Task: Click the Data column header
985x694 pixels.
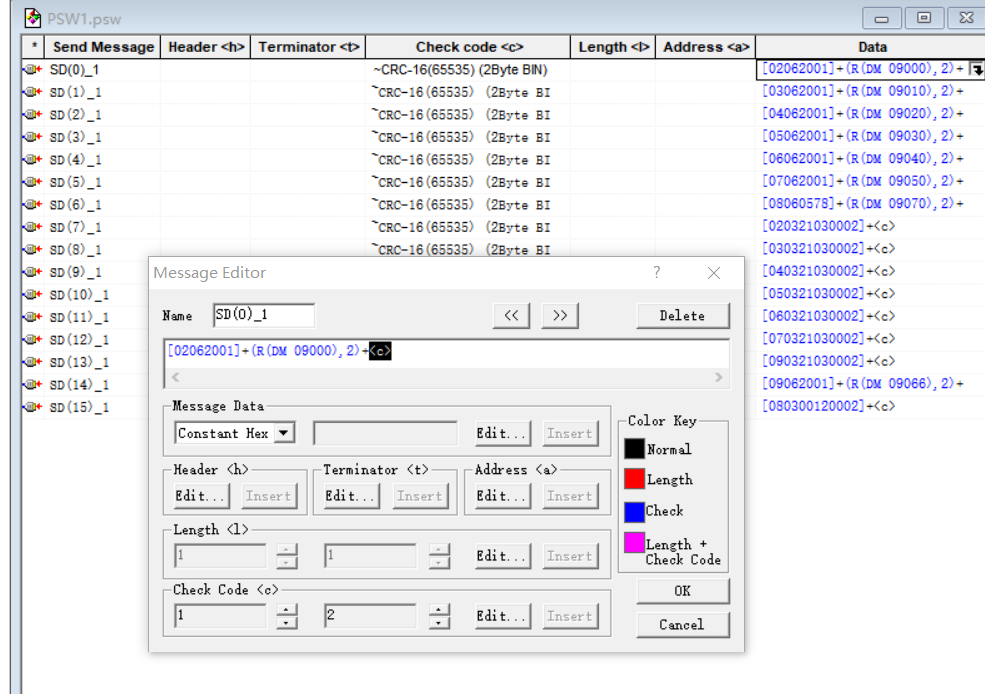Action: coord(872,47)
